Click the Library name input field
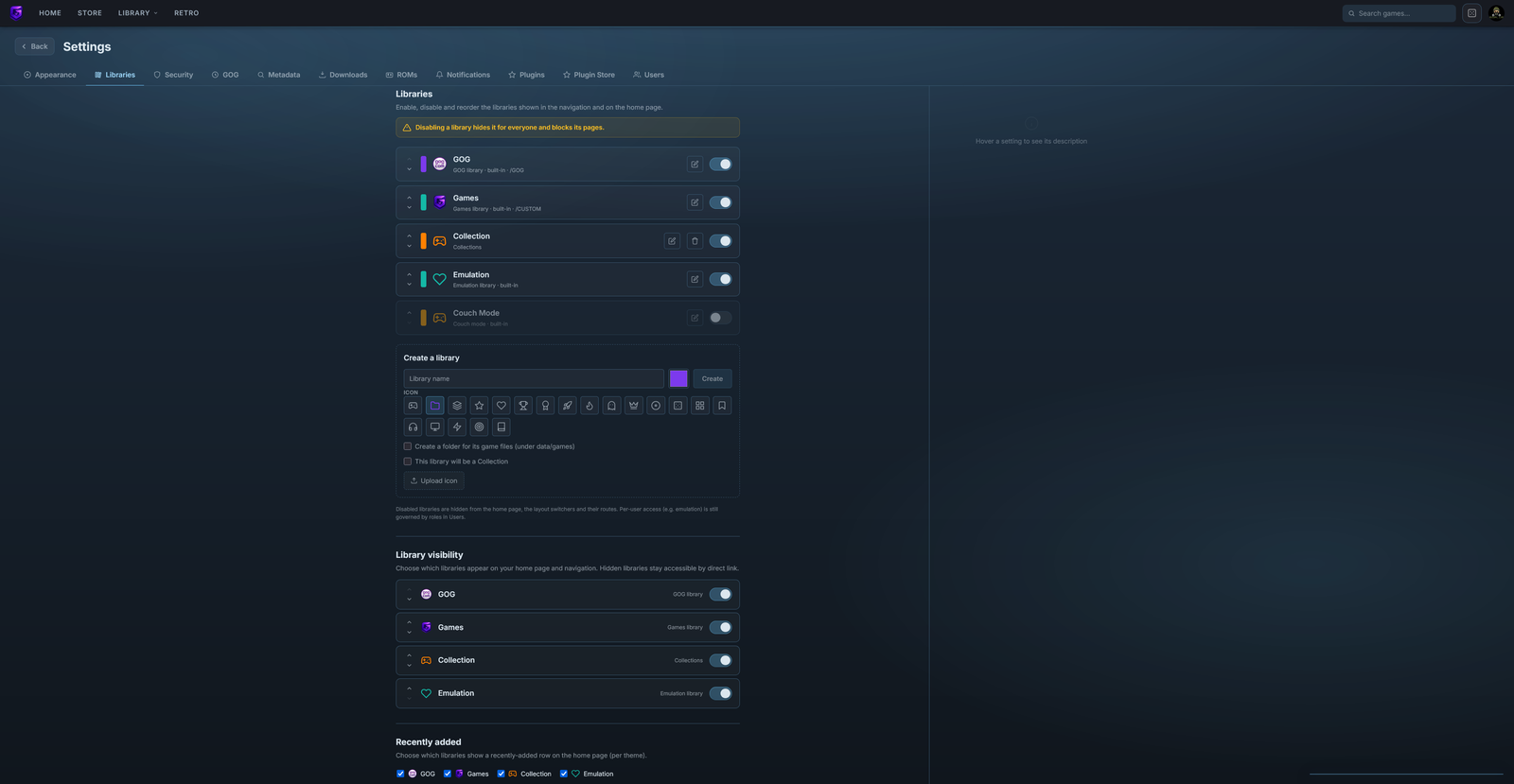The image size is (1514, 784). tap(534, 378)
